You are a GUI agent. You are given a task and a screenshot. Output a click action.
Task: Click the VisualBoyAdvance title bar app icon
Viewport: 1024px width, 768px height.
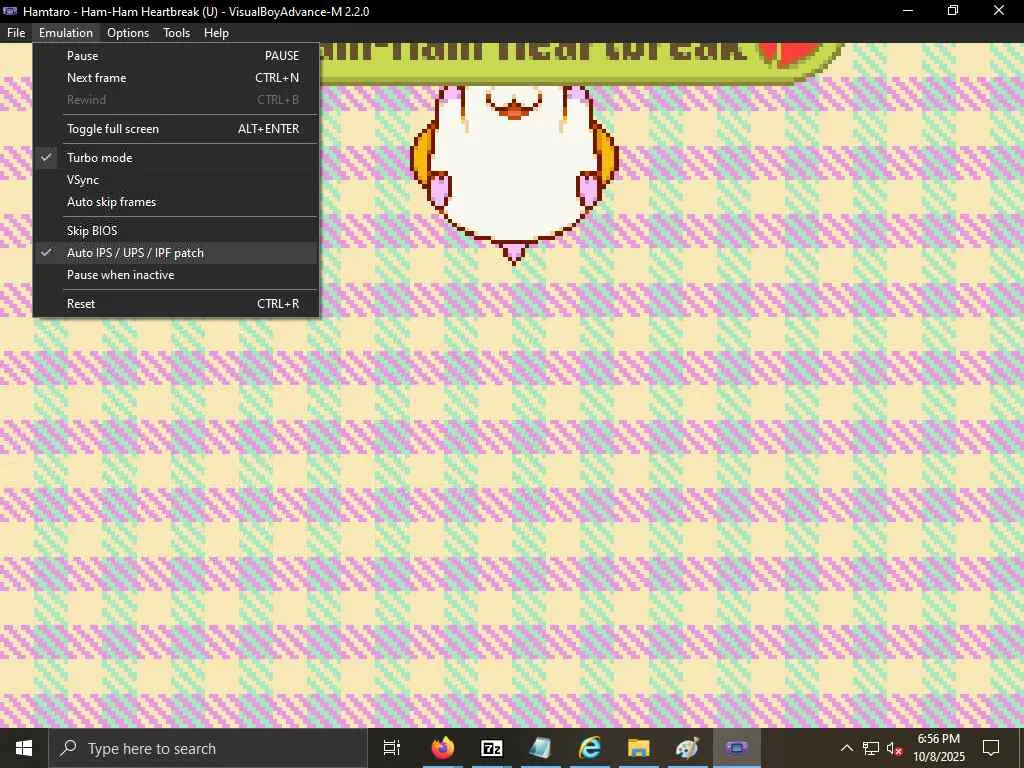(x=10, y=11)
